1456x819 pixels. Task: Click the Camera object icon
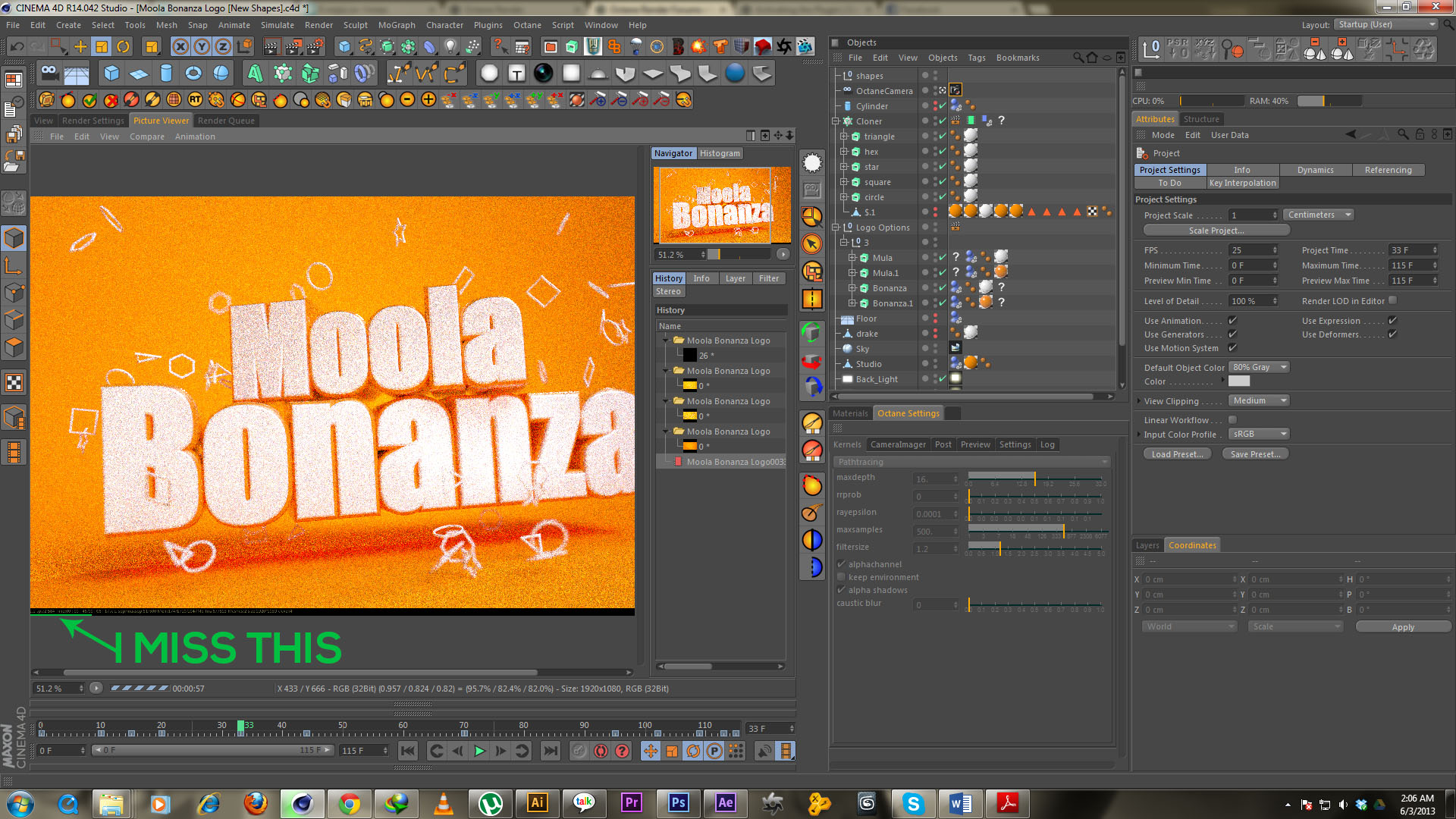pyautogui.click(x=49, y=74)
